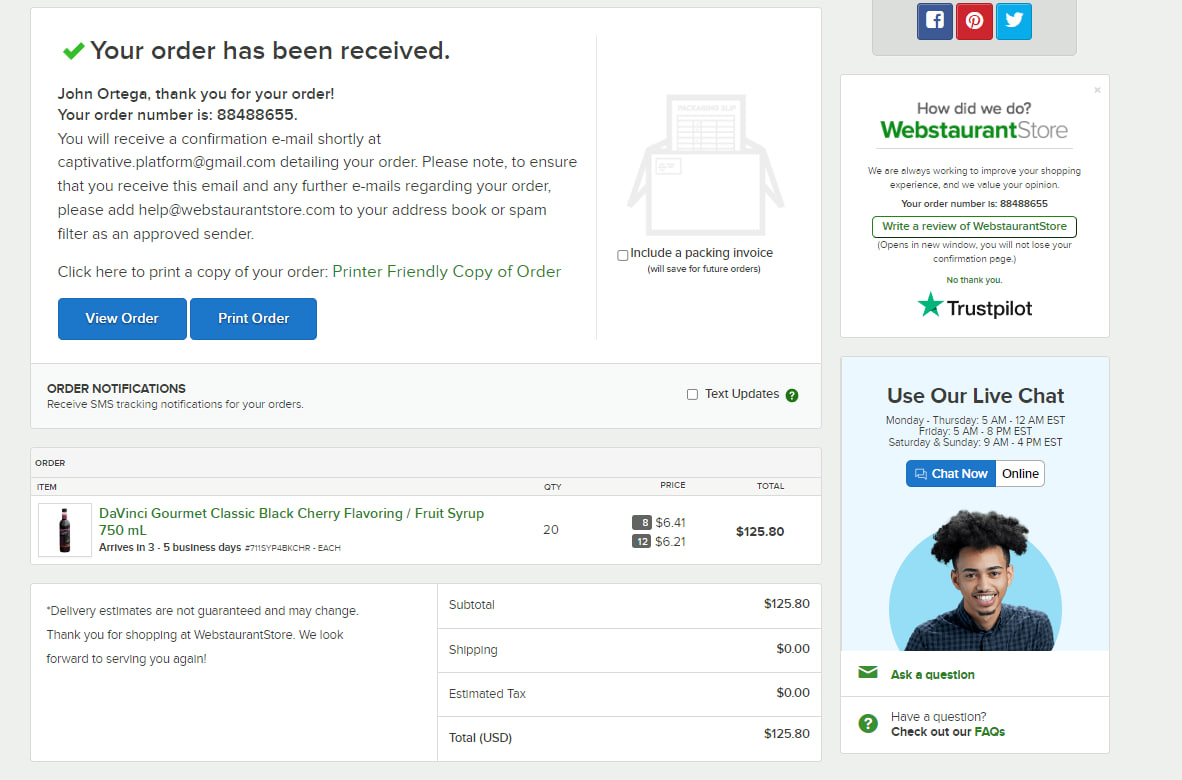This screenshot has height=780, width=1182.
Task: Open Printer Friendly Copy of Order link
Action: tap(446, 271)
